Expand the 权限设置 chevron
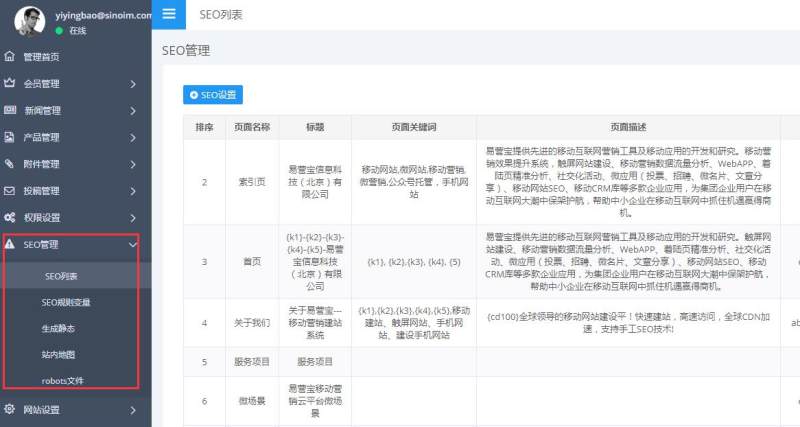Image resolution: width=800 pixels, height=427 pixels. click(133, 218)
